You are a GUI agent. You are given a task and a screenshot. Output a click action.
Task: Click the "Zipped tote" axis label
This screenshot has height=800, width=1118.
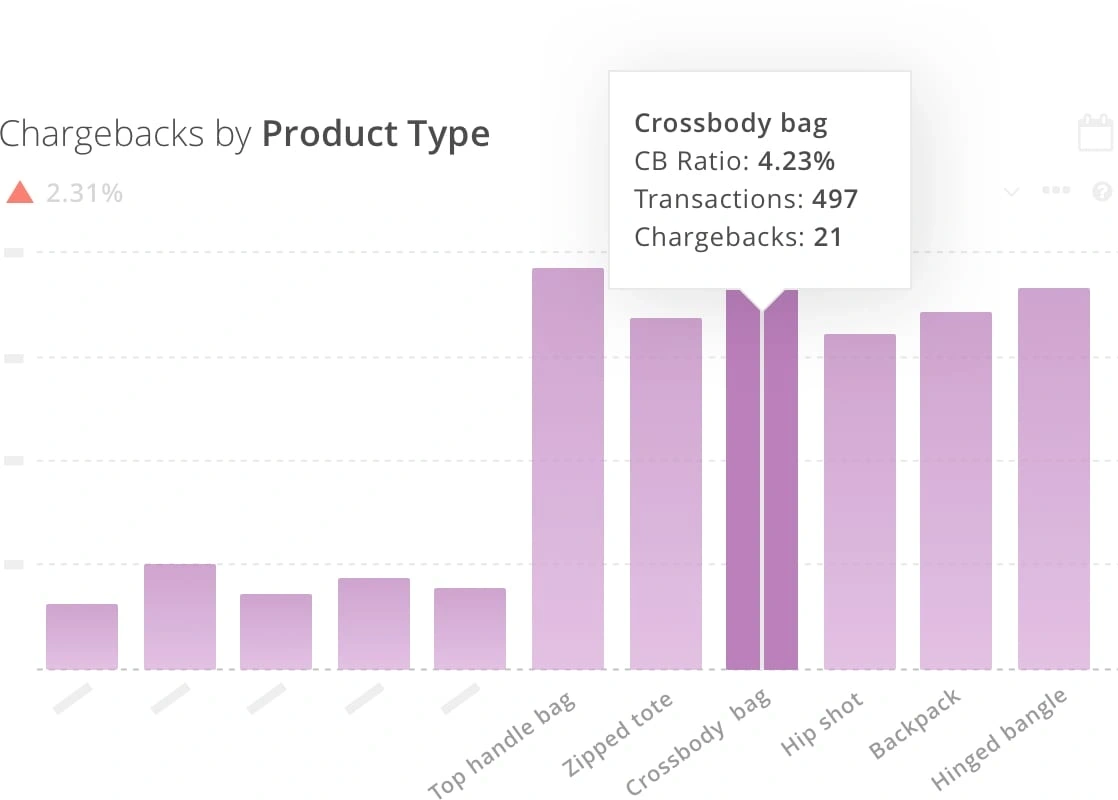point(618,733)
